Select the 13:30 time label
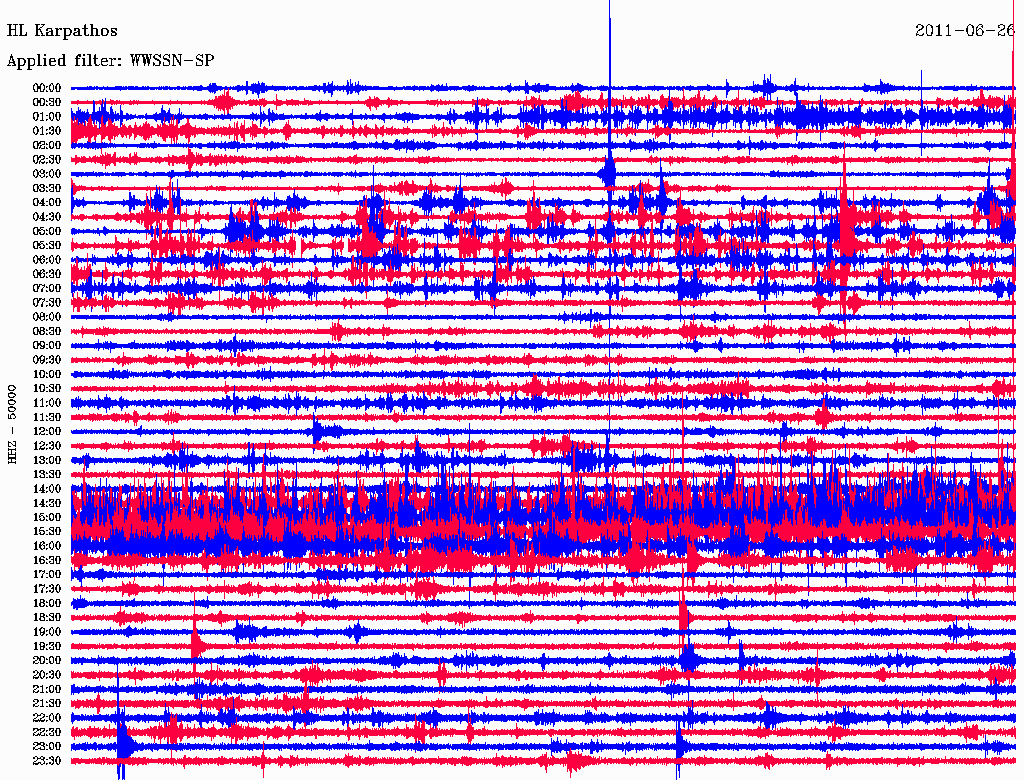This screenshot has height=780, width=1024. (47, 475)
